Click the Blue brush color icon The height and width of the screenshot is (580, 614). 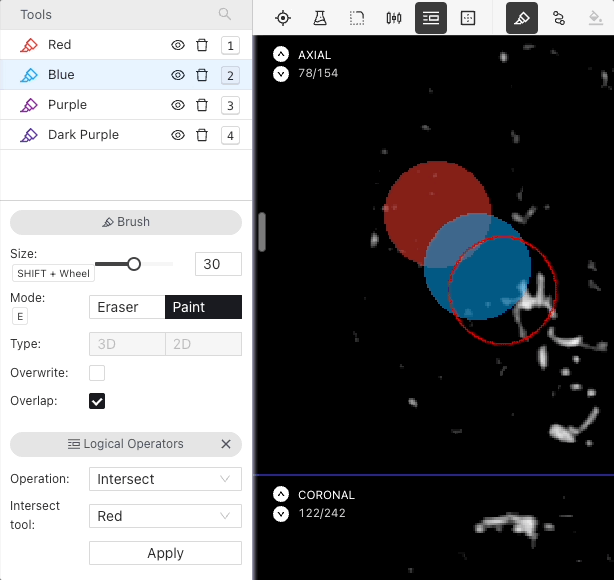29,75
